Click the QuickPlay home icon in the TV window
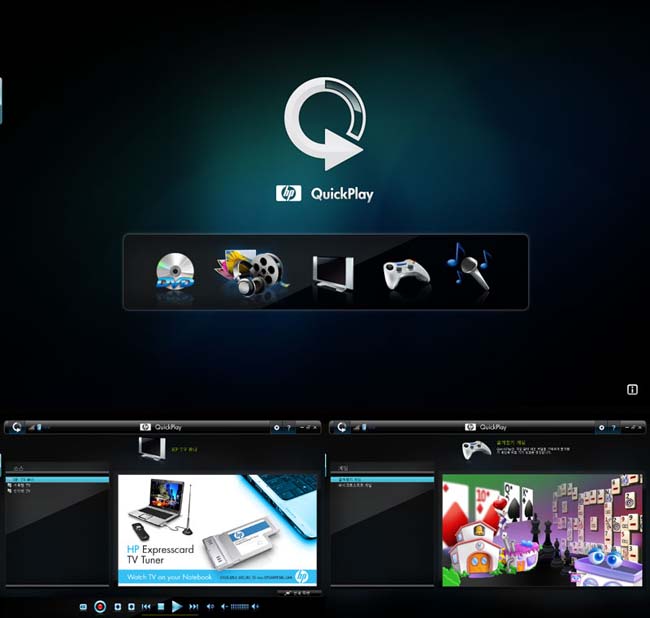 tap(16, 427)
